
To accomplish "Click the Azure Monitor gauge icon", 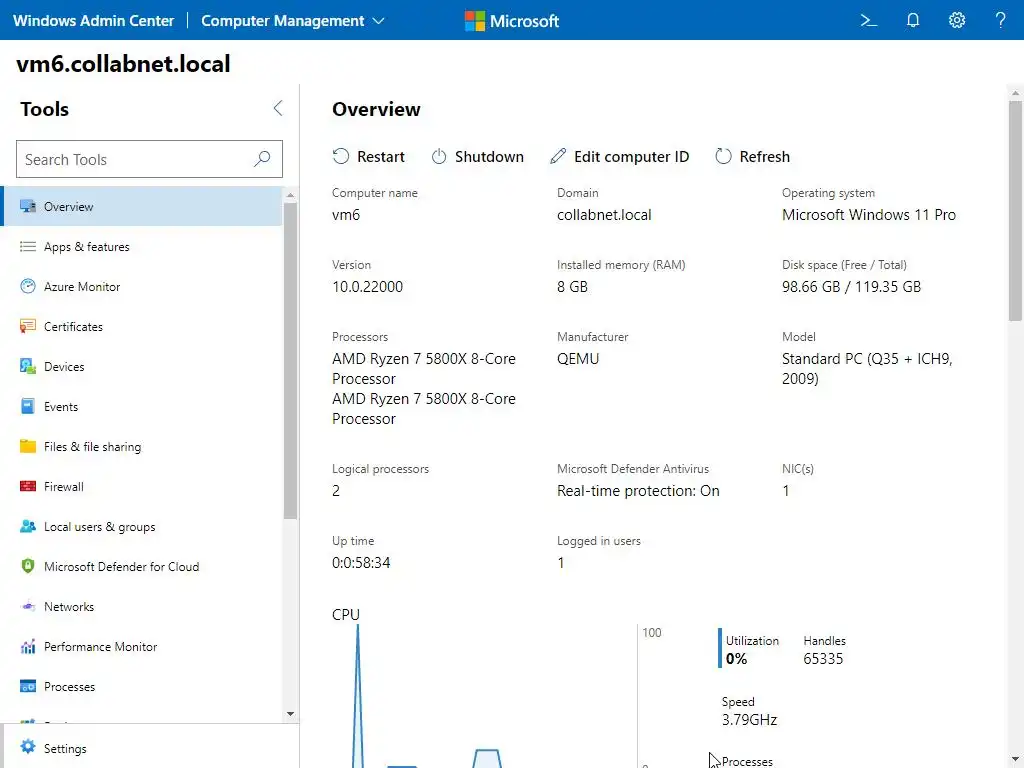I will pyautogui.click(x=27, y=286).
